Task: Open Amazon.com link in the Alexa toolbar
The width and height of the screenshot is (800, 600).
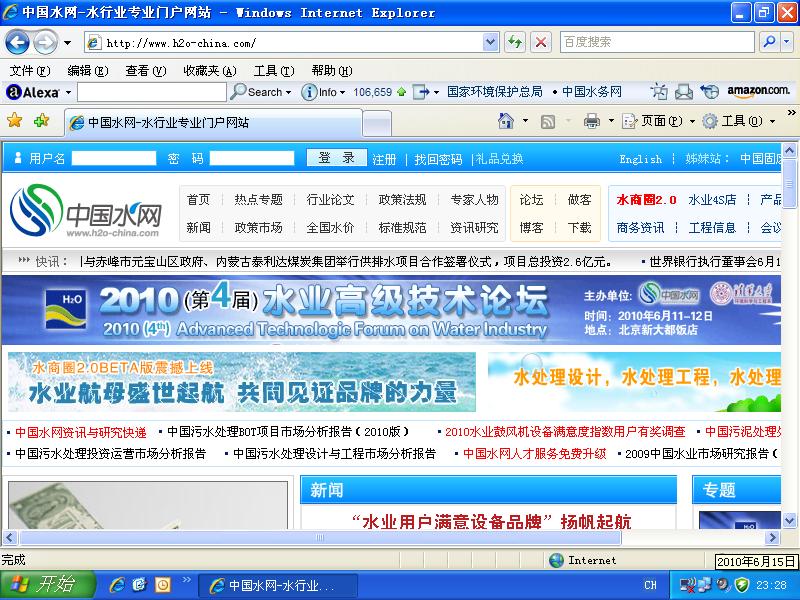Action: [x=759, y=91]
